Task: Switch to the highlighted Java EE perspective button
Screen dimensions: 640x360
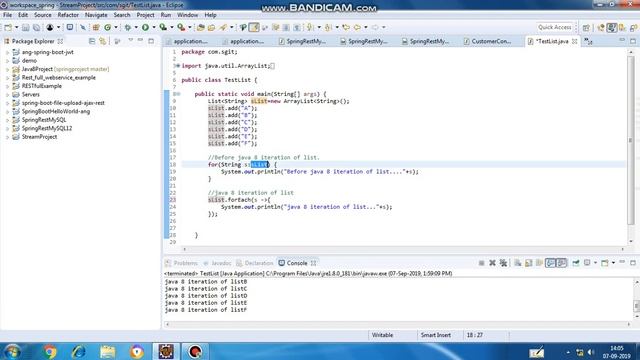Action: click(611, 27)
